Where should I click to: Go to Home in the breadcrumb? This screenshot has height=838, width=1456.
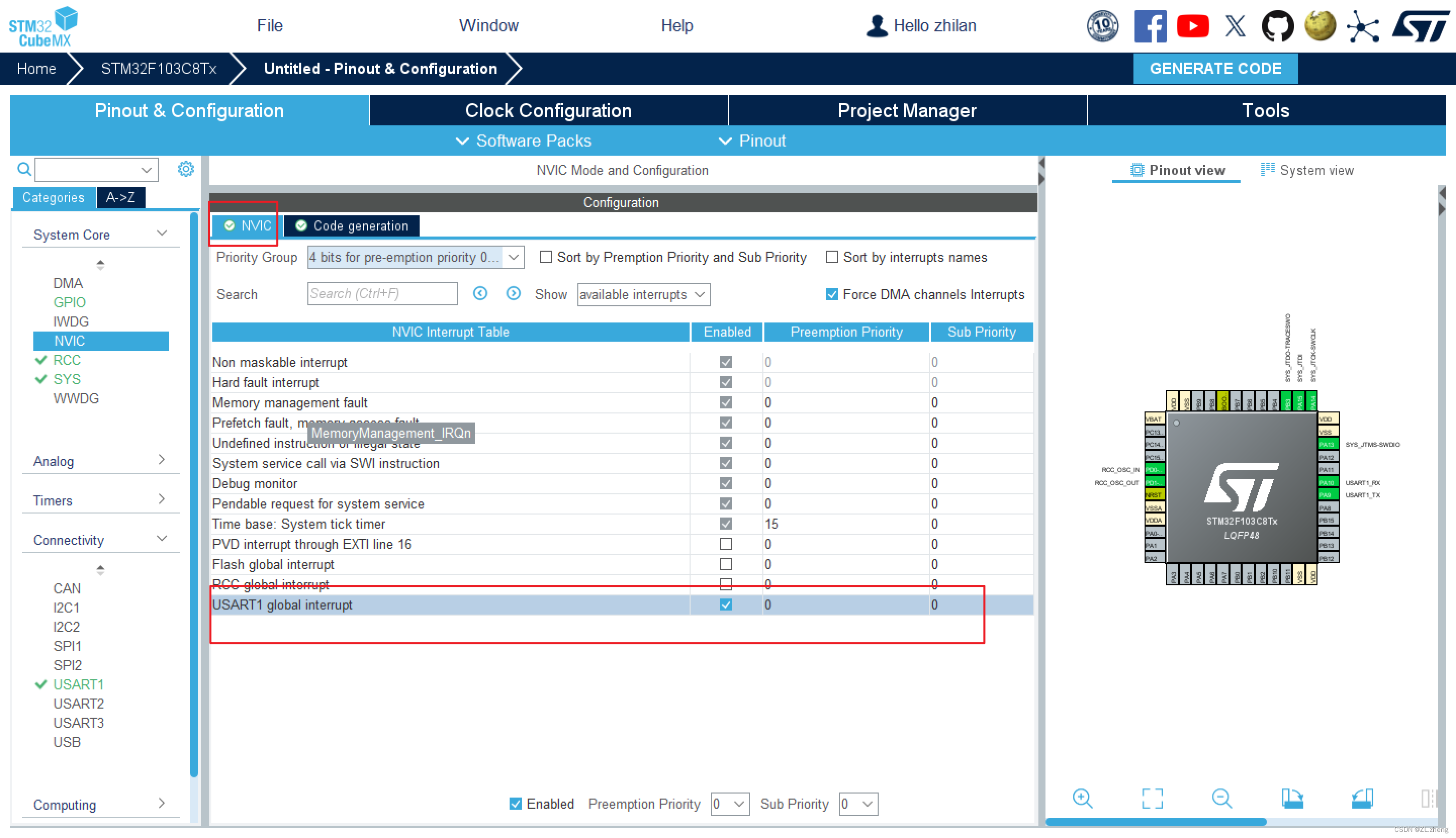[x=36, y=69]
